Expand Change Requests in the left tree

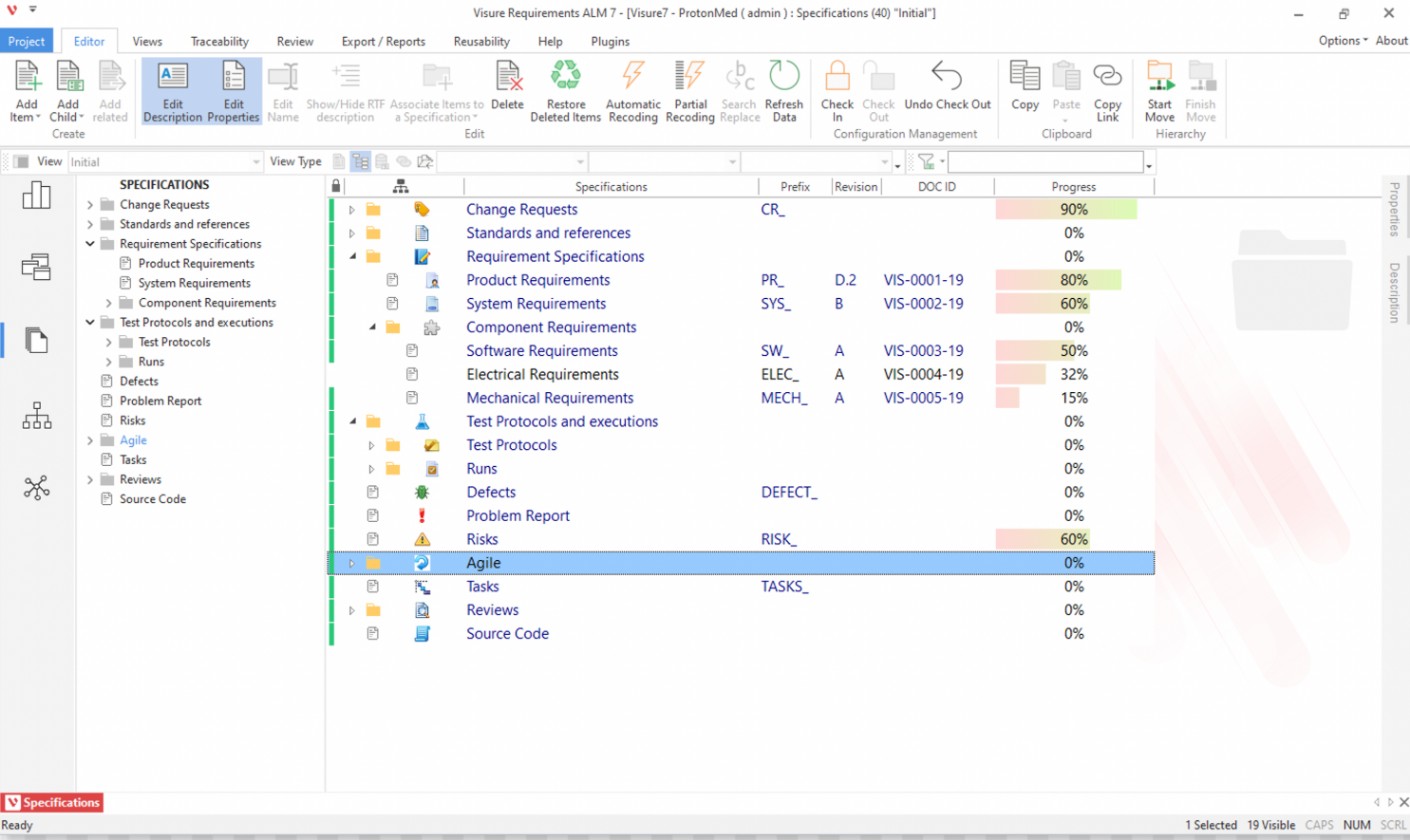90,205
